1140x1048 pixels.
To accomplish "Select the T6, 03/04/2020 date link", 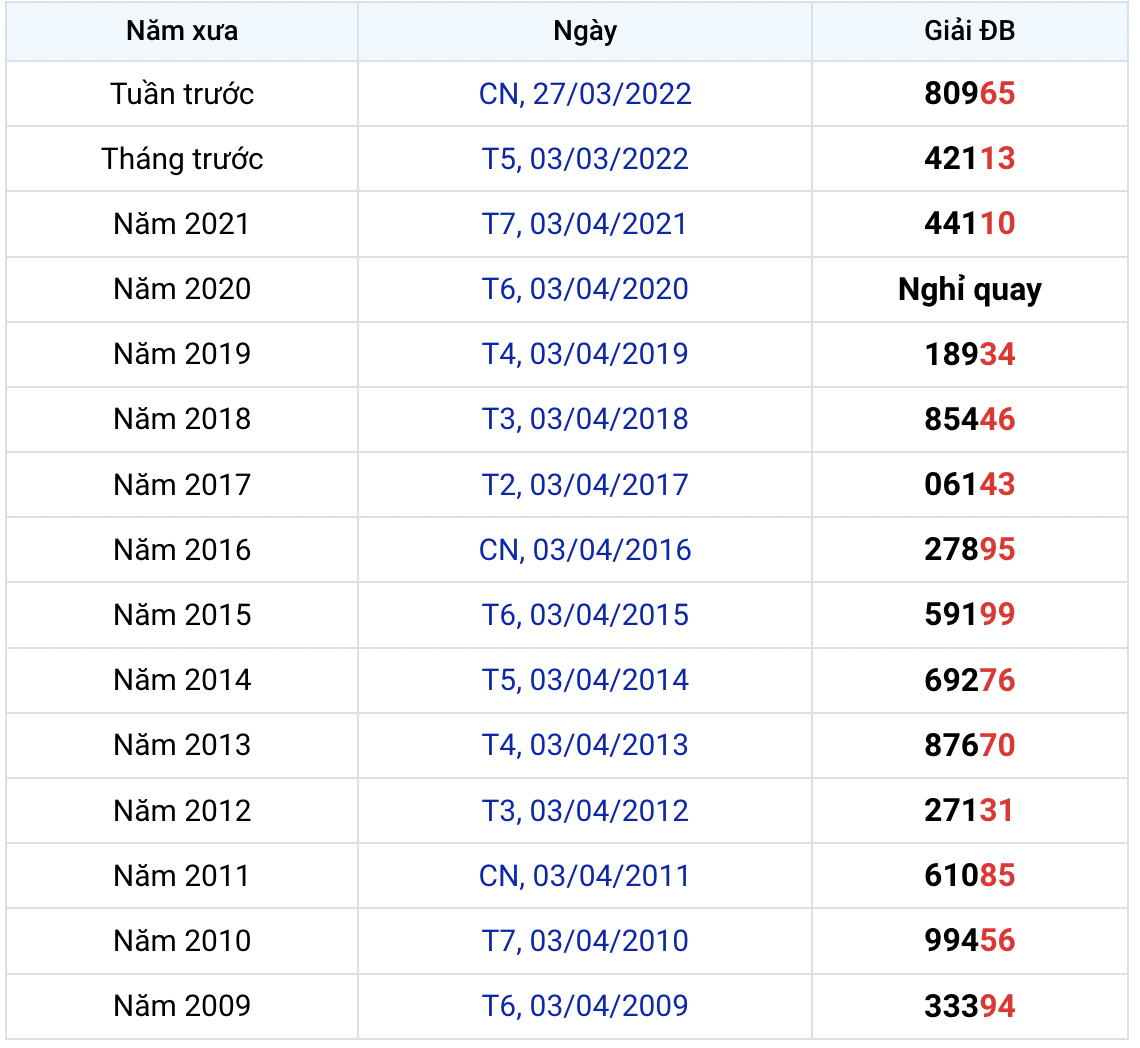I will coord(585,289).
